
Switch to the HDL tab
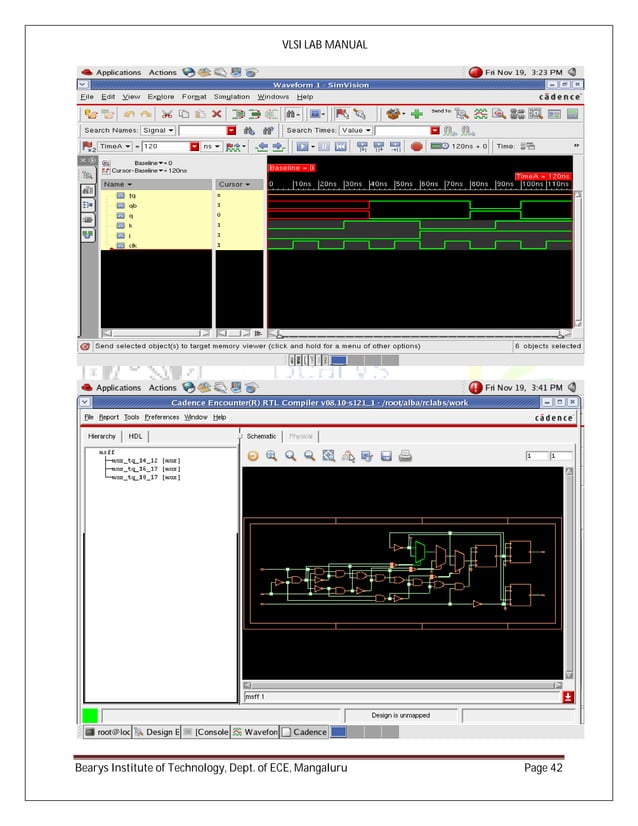(x=136, y=436)
